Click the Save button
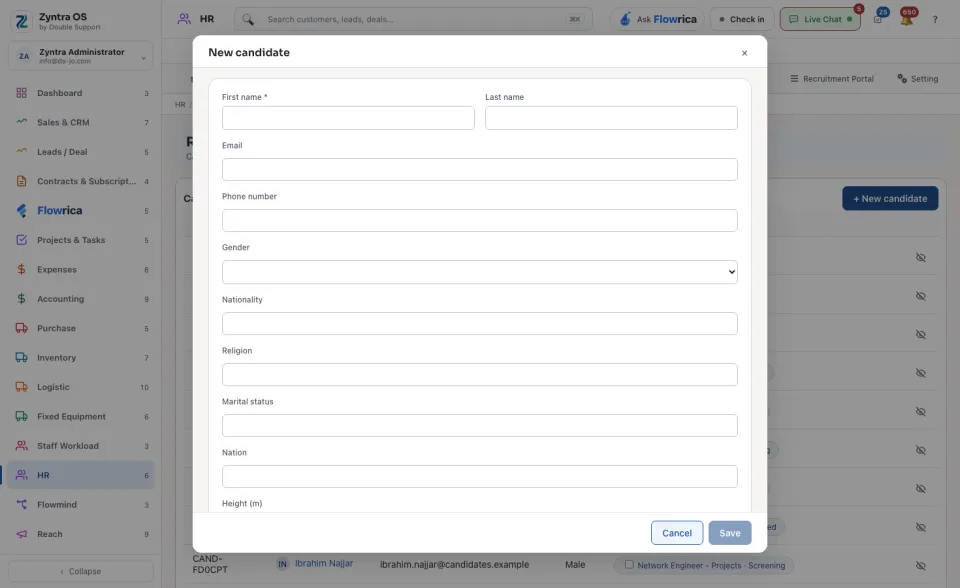The width and height of the screenshot is (960, 588). tap(730, 533)
